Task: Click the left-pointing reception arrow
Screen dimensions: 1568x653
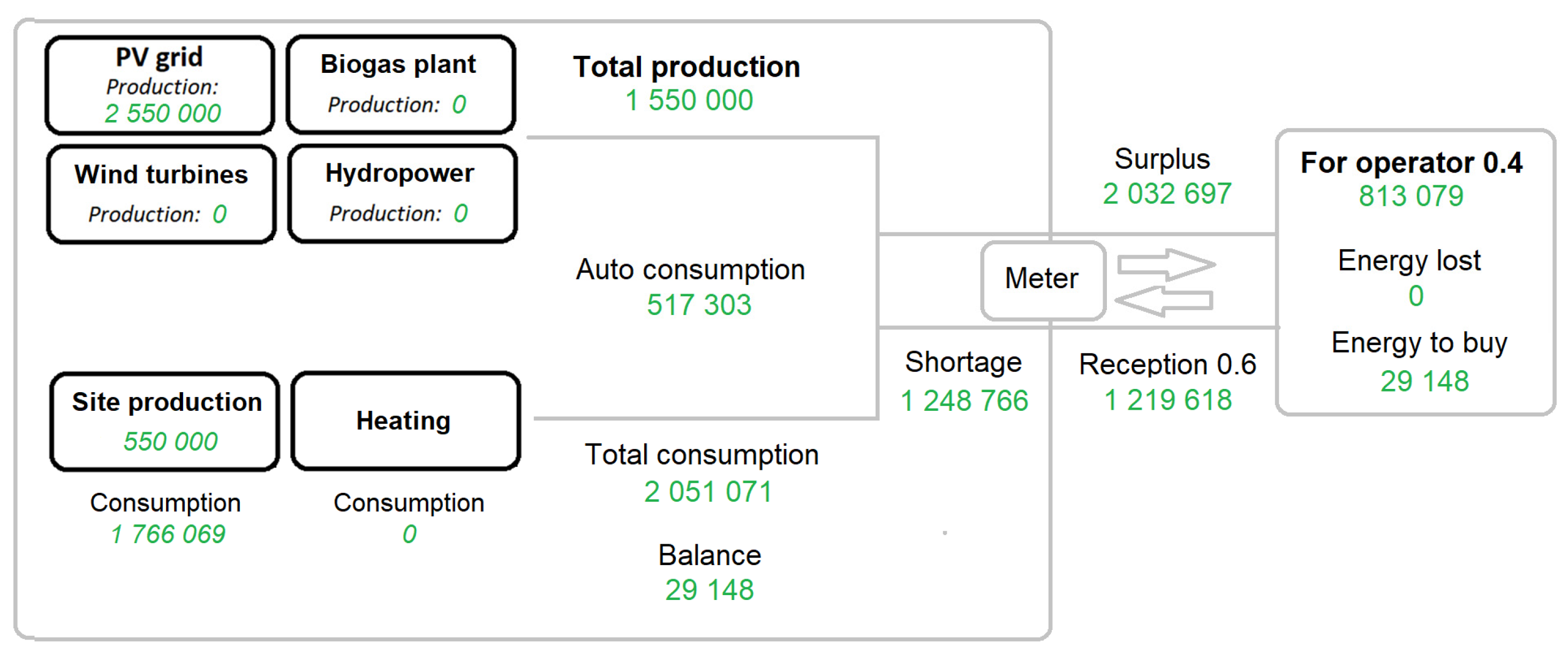Action: coord(1164,301)
